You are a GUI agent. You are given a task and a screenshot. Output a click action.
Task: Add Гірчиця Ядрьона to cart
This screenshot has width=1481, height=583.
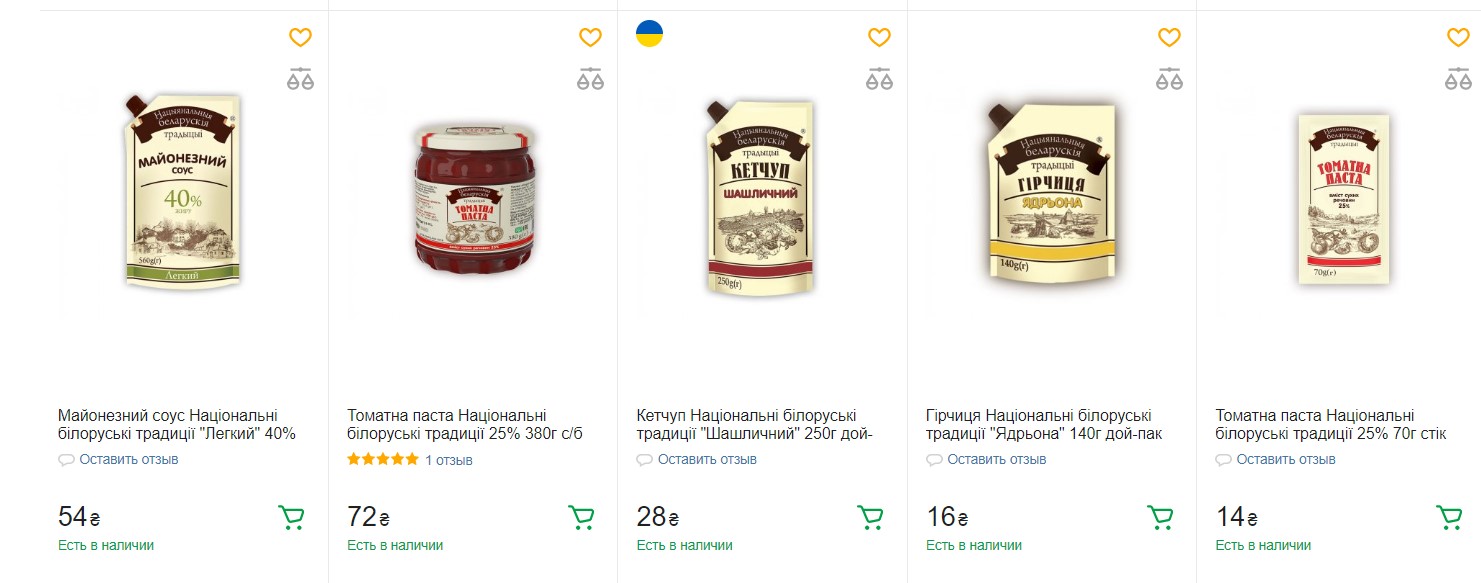[1158, 518]
